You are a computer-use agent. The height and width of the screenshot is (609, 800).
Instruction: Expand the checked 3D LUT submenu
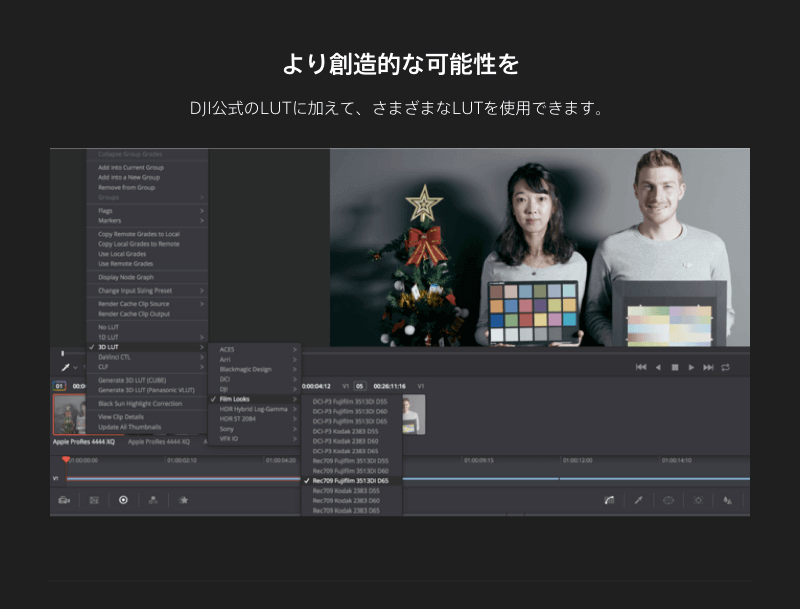147,347
